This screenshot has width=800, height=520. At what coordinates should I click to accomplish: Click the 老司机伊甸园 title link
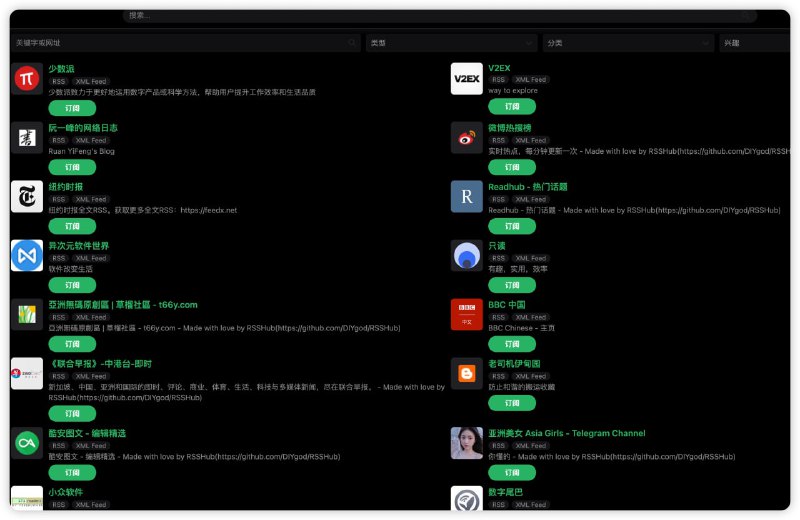[x=514, y=364]
